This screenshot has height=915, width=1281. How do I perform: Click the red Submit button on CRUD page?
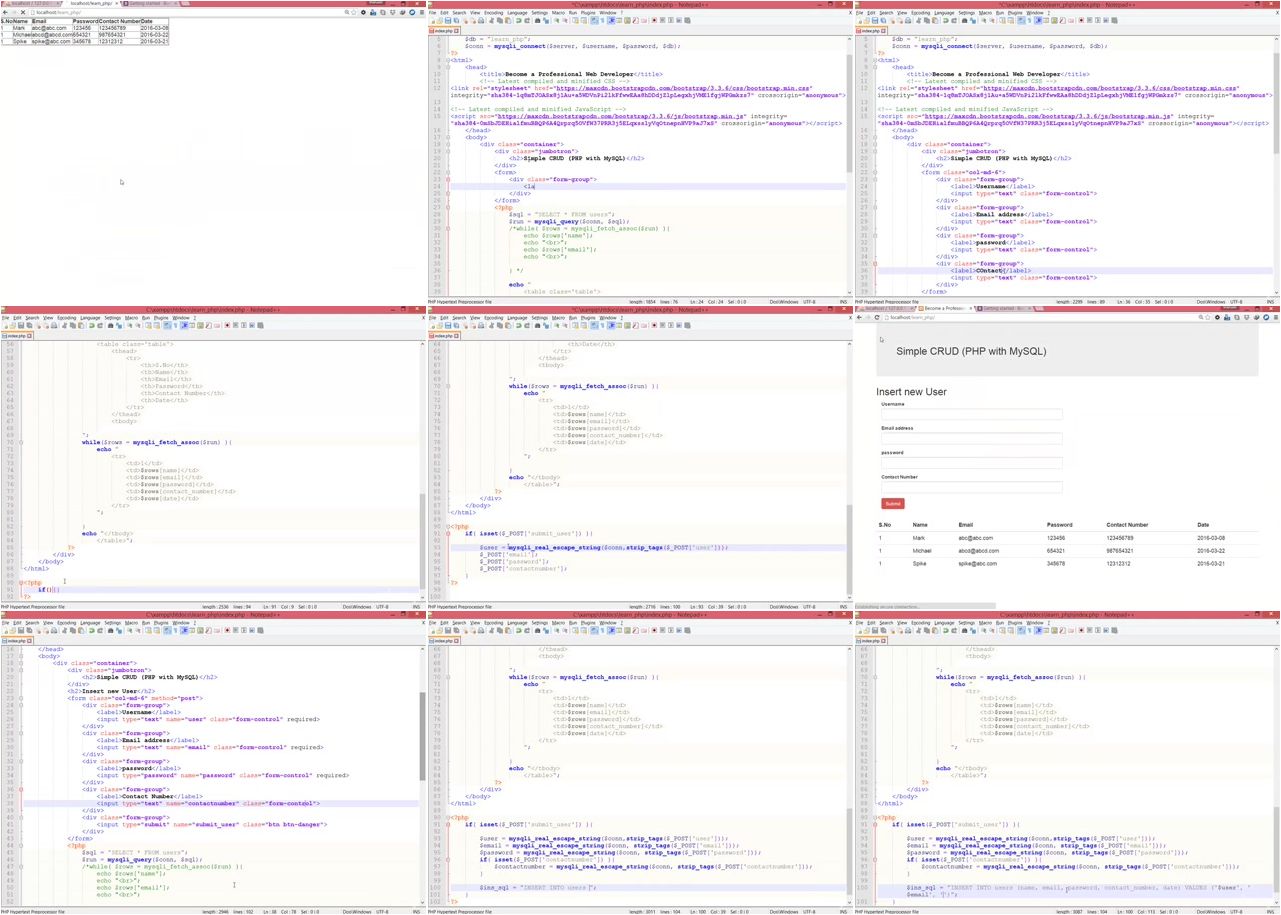[893, 503]
